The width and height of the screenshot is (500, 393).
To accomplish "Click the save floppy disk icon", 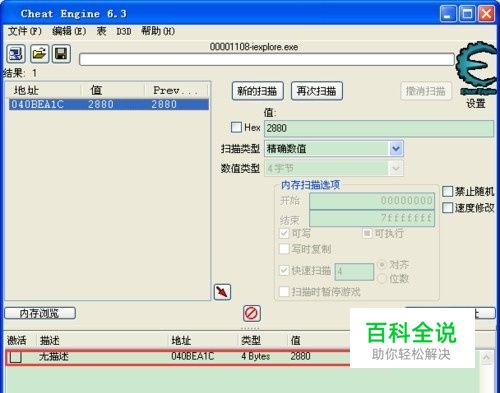I will (x=61, y=54).
